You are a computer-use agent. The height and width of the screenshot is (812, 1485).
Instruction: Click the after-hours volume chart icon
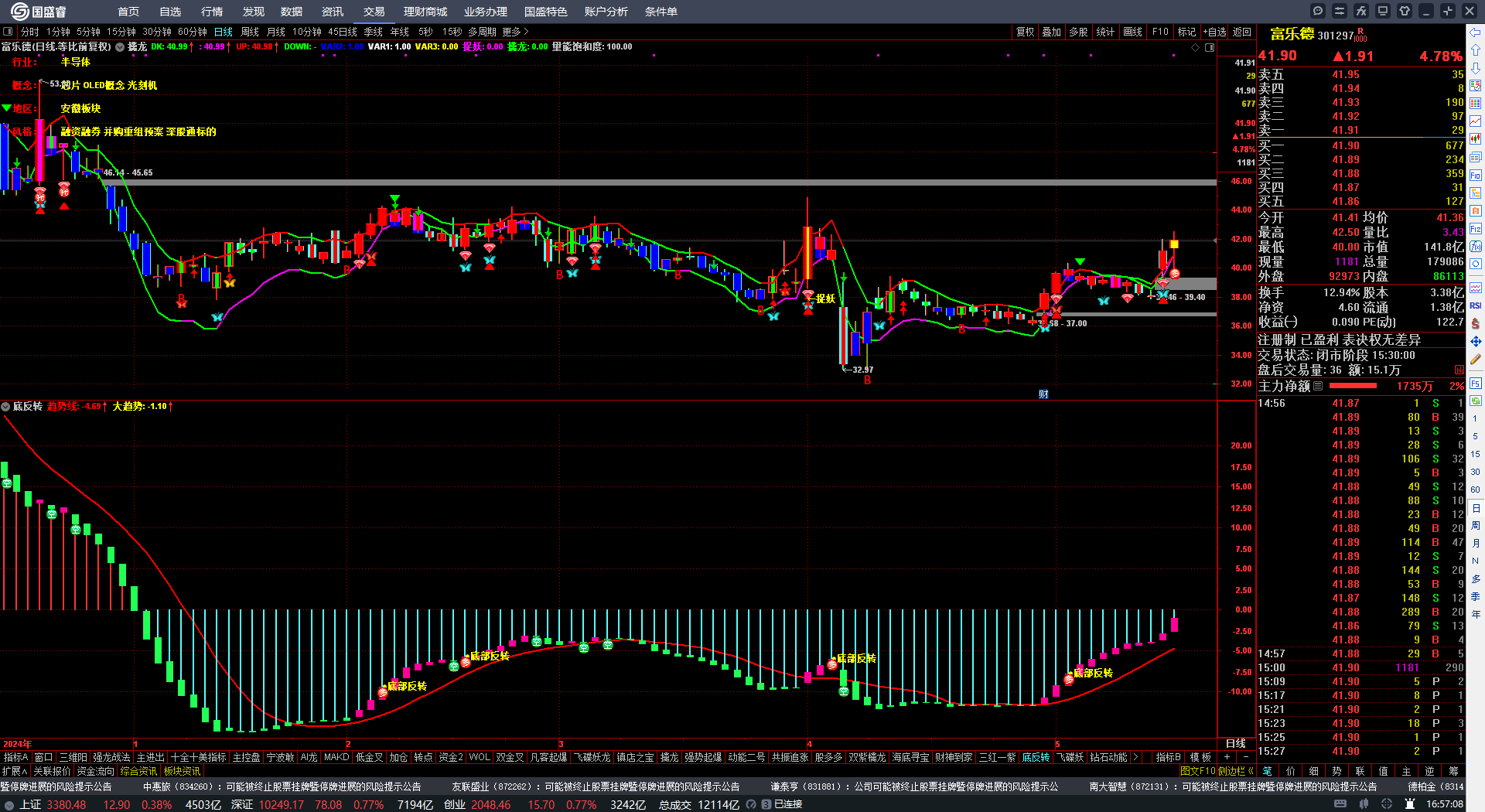[1459, 370]
